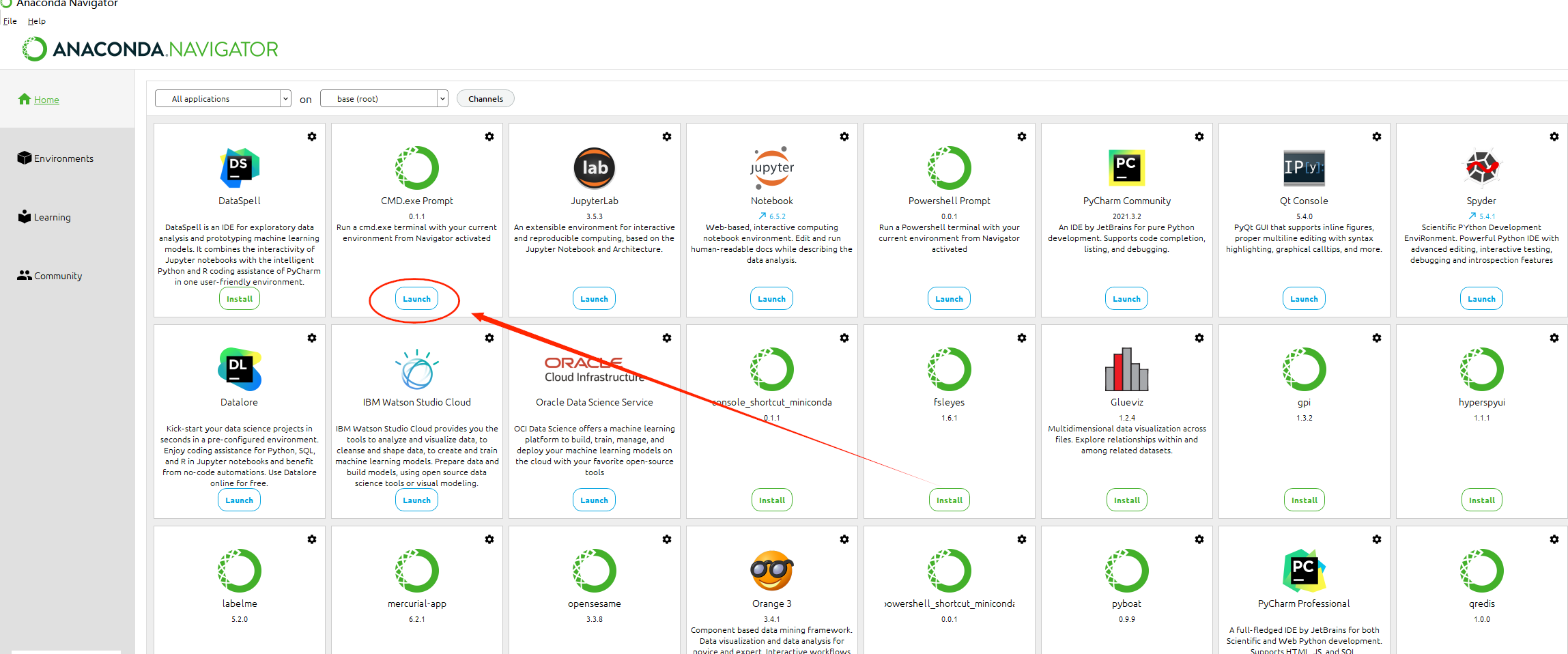Click Notebook update version 6.5.2 link
This screenshot has width=1568, height=654.
click(x=772, y=216)
